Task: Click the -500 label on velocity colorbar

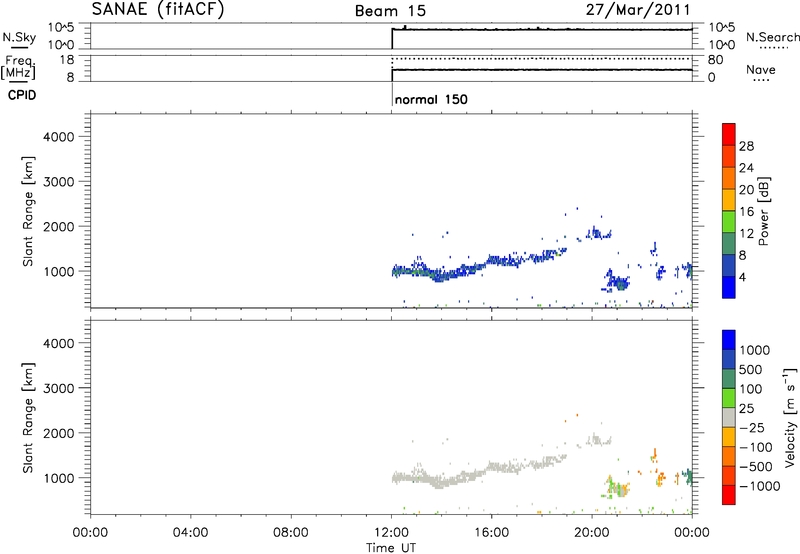Action: pyautogui.click(x=756, y=467)
